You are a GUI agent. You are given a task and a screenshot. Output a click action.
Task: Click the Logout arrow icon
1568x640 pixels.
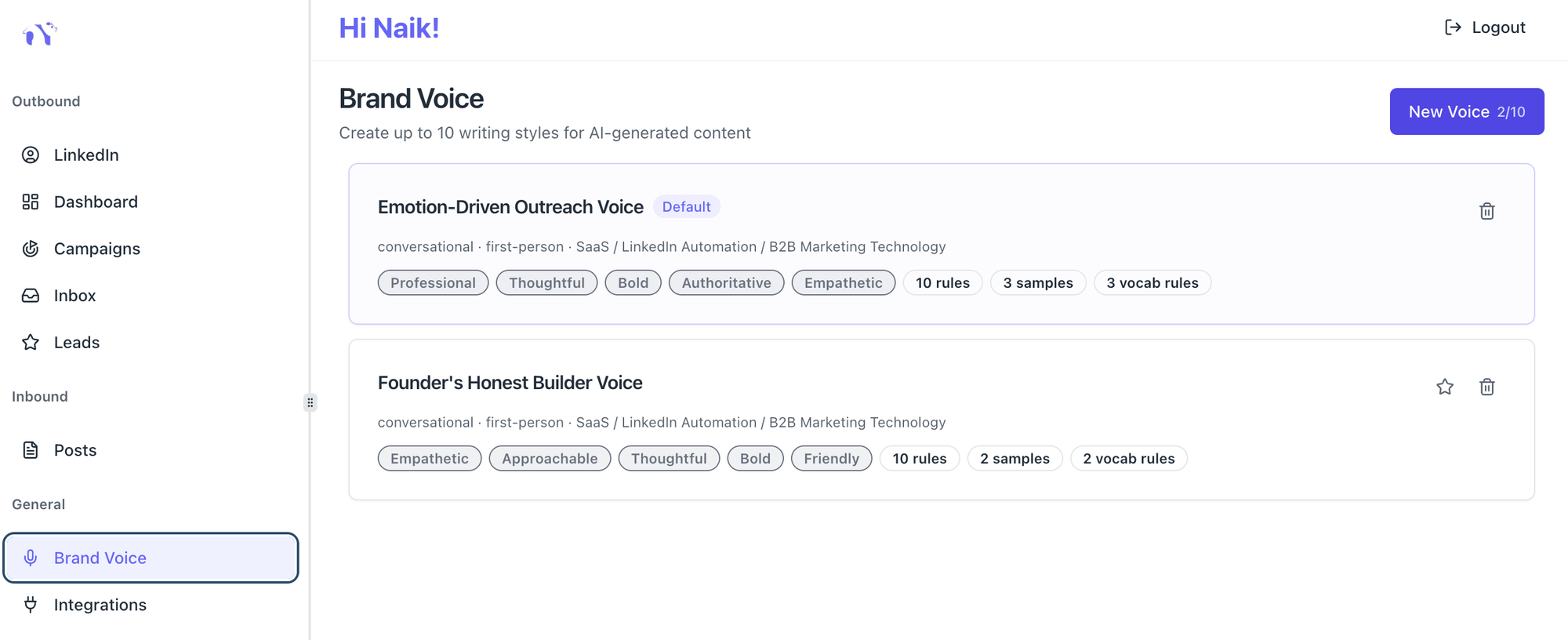coord(1452,27)
